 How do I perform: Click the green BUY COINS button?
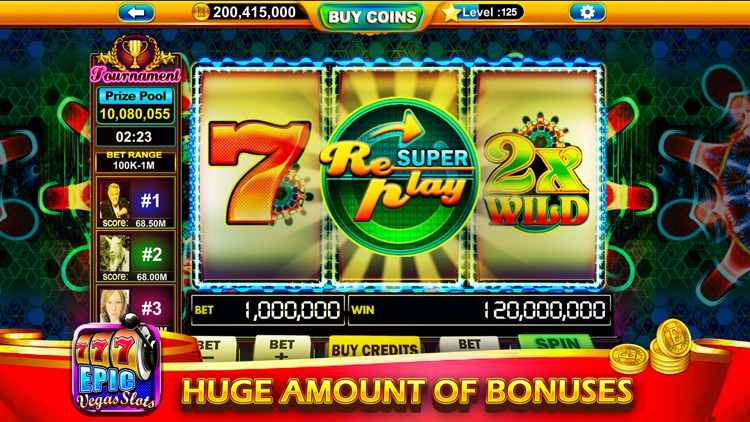pos(372,17)
